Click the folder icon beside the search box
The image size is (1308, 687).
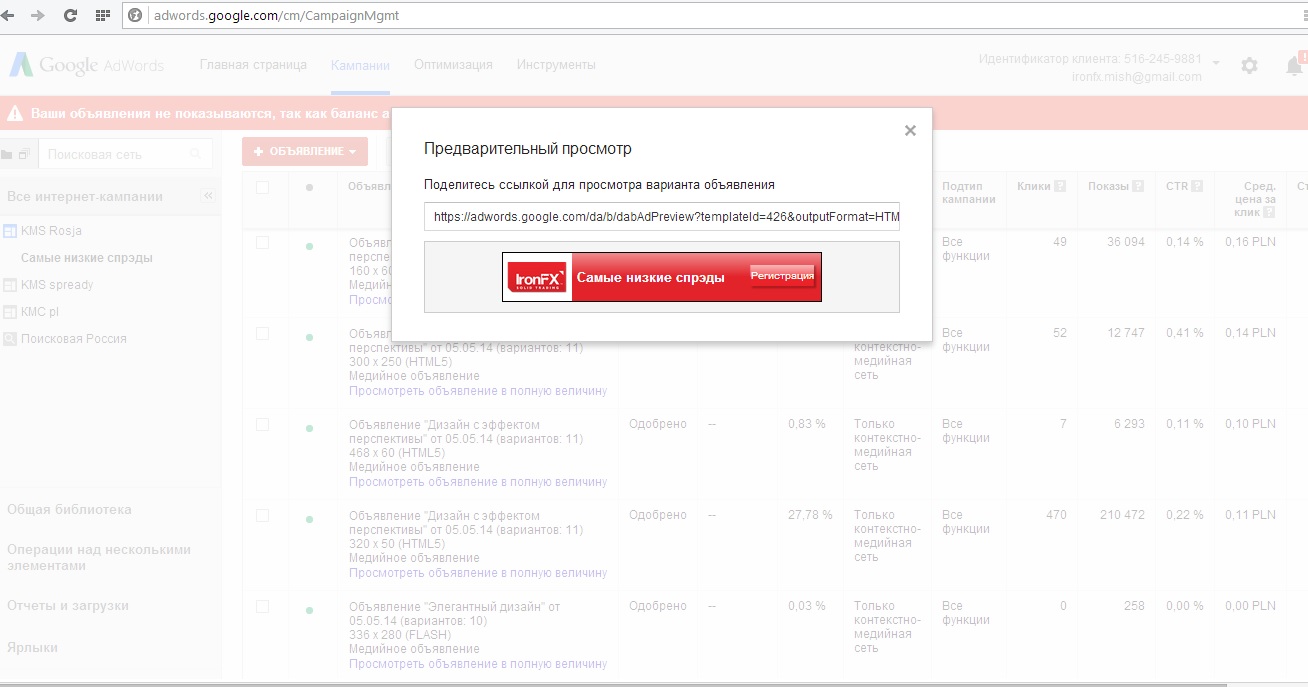(x=7, y=155)
